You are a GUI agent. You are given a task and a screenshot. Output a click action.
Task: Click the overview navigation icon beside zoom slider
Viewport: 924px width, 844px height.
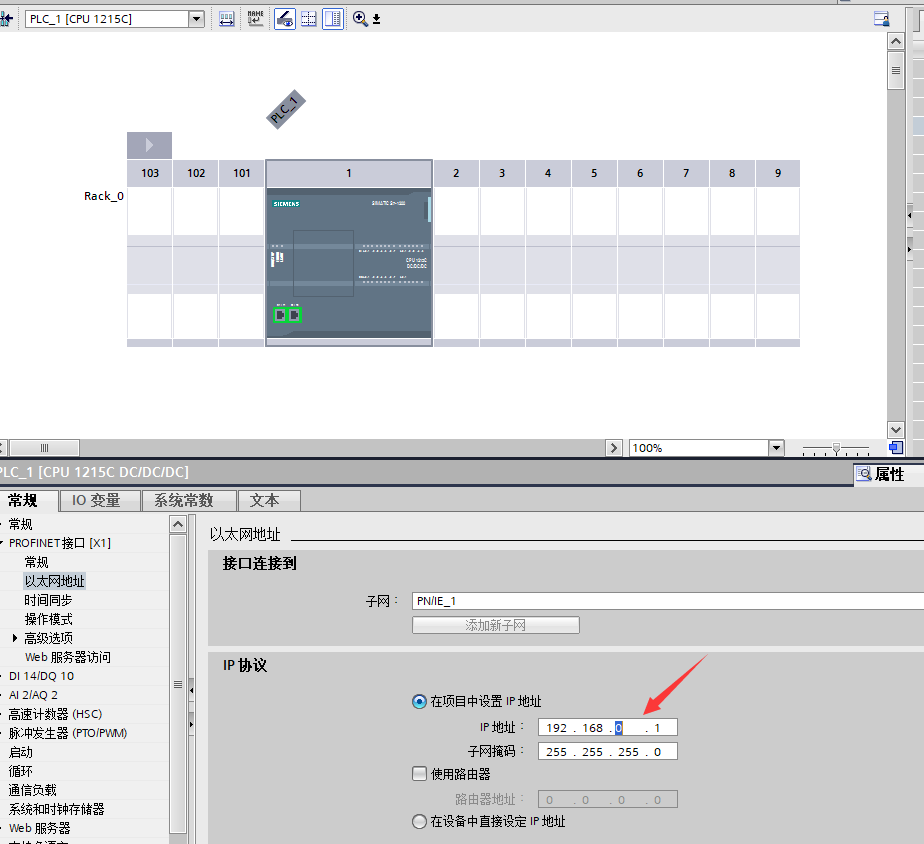[896, 448]
